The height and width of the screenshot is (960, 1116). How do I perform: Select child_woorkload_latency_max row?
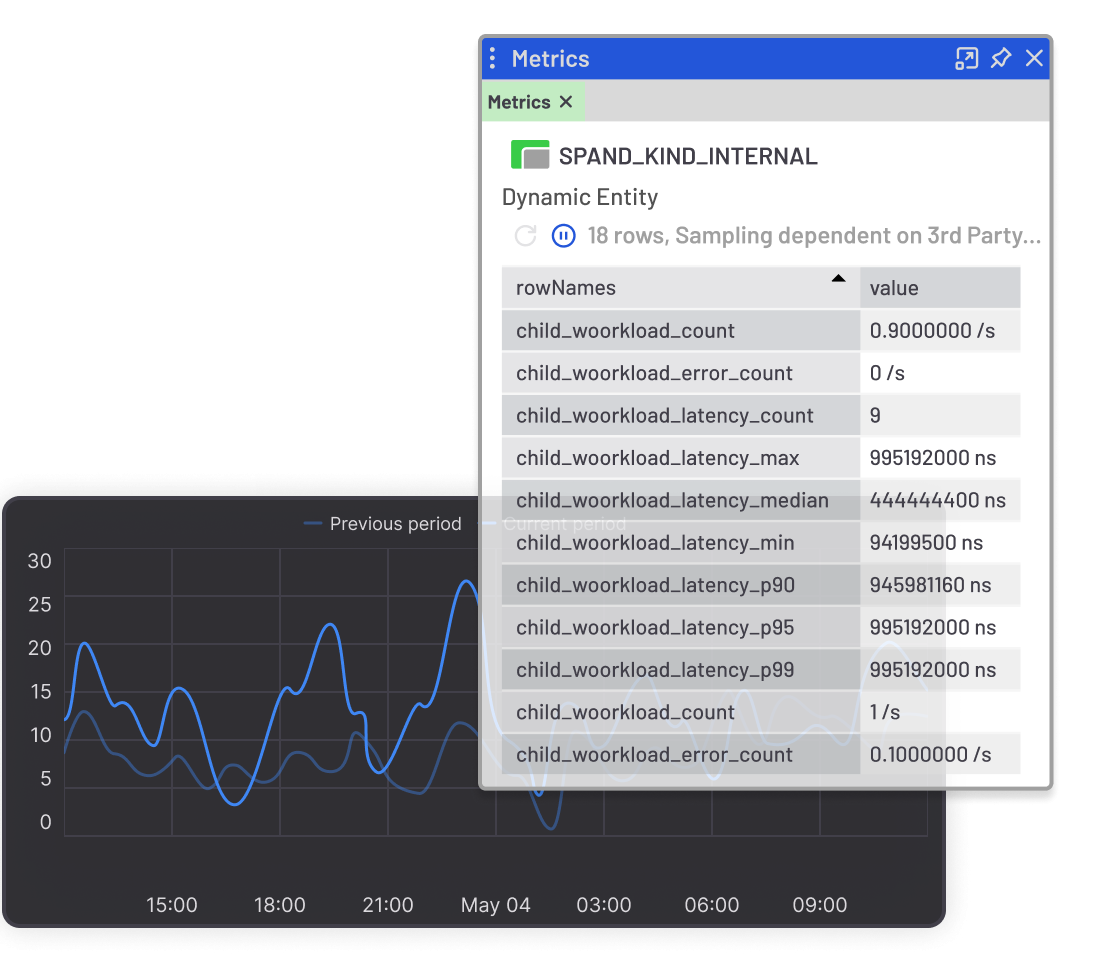pyautogui.click(x=657, y=458)
